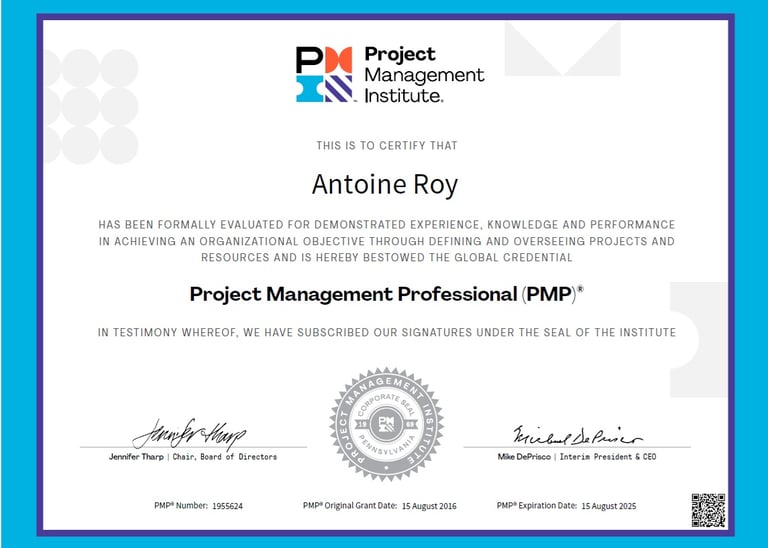Click the PMI colorful logo emblem
This screenshot has width=768, height=548.
324,74
